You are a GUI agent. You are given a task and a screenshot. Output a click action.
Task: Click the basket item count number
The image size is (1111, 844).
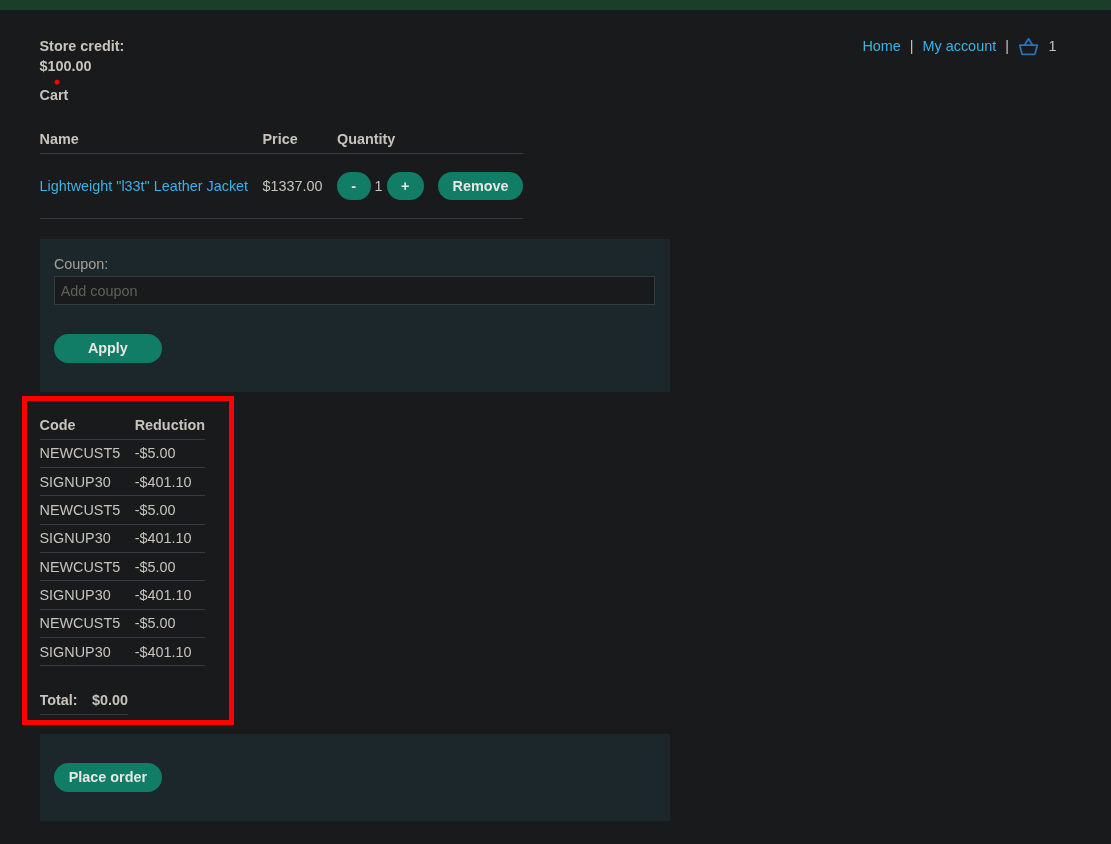coord(1052,46)
